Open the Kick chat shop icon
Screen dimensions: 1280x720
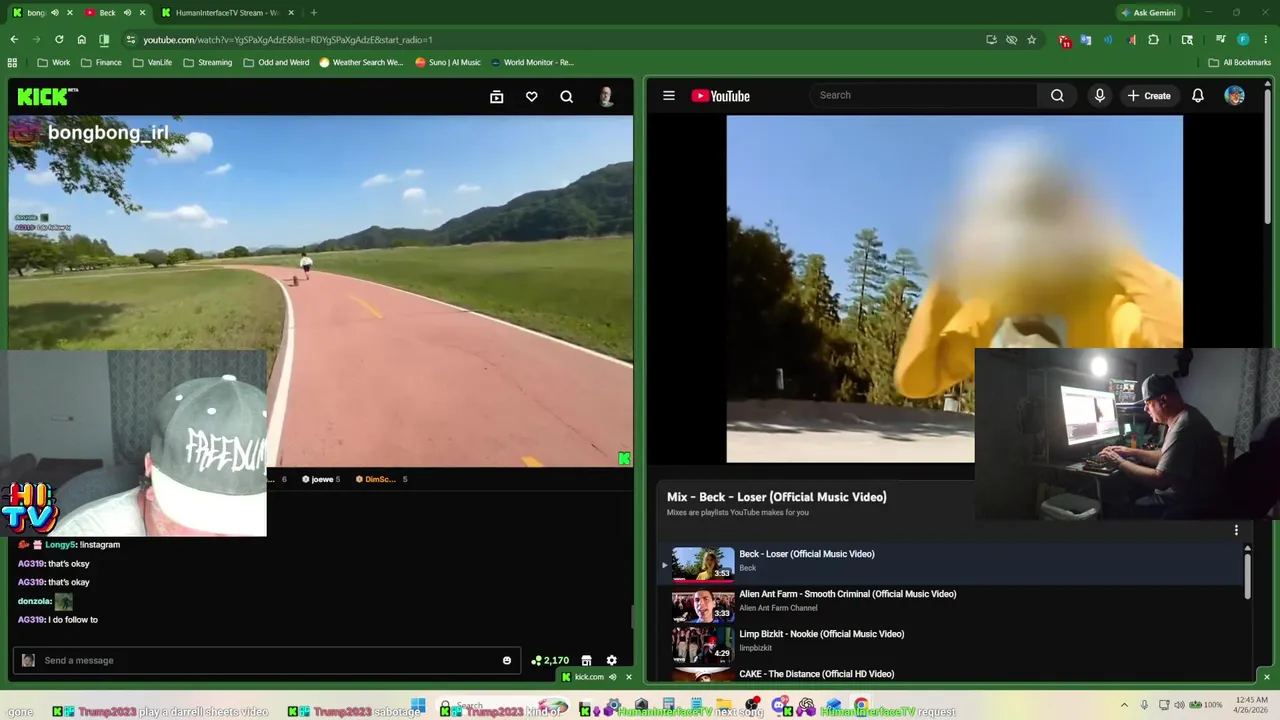pyautogui.click(x=587, y=660)
